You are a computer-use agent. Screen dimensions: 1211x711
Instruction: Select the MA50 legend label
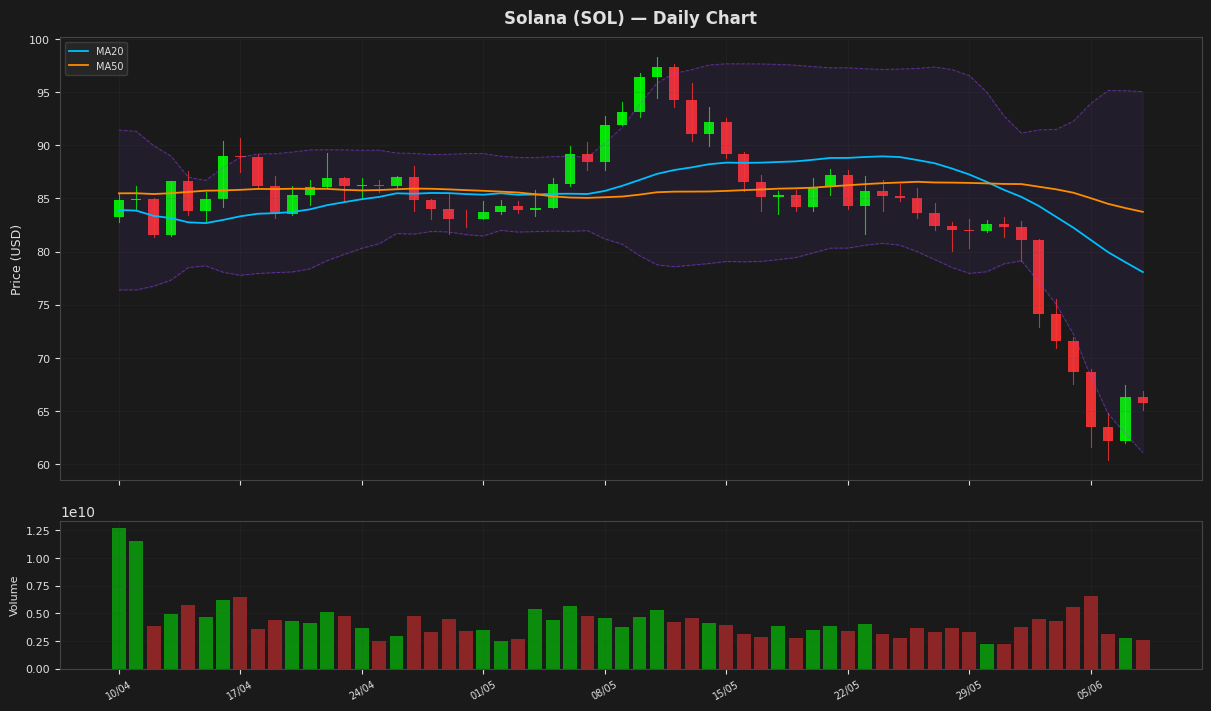[110, 67]
